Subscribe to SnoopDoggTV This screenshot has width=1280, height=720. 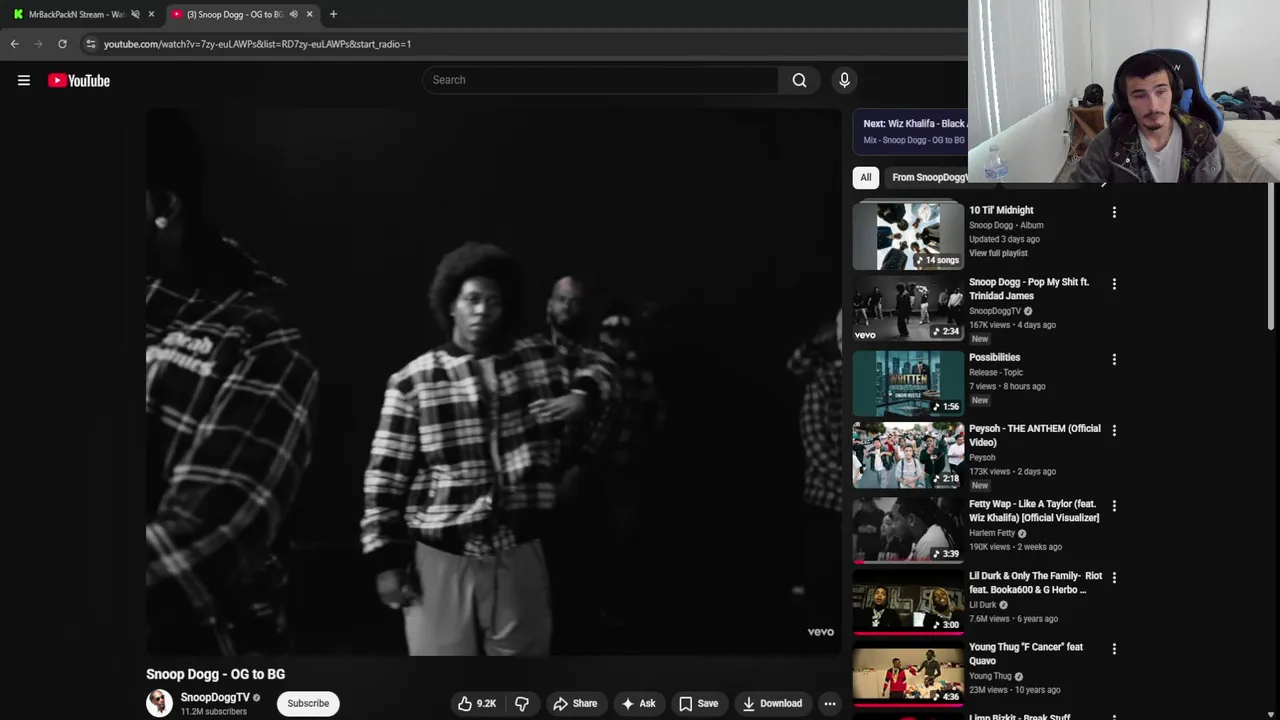pos(308,703)
